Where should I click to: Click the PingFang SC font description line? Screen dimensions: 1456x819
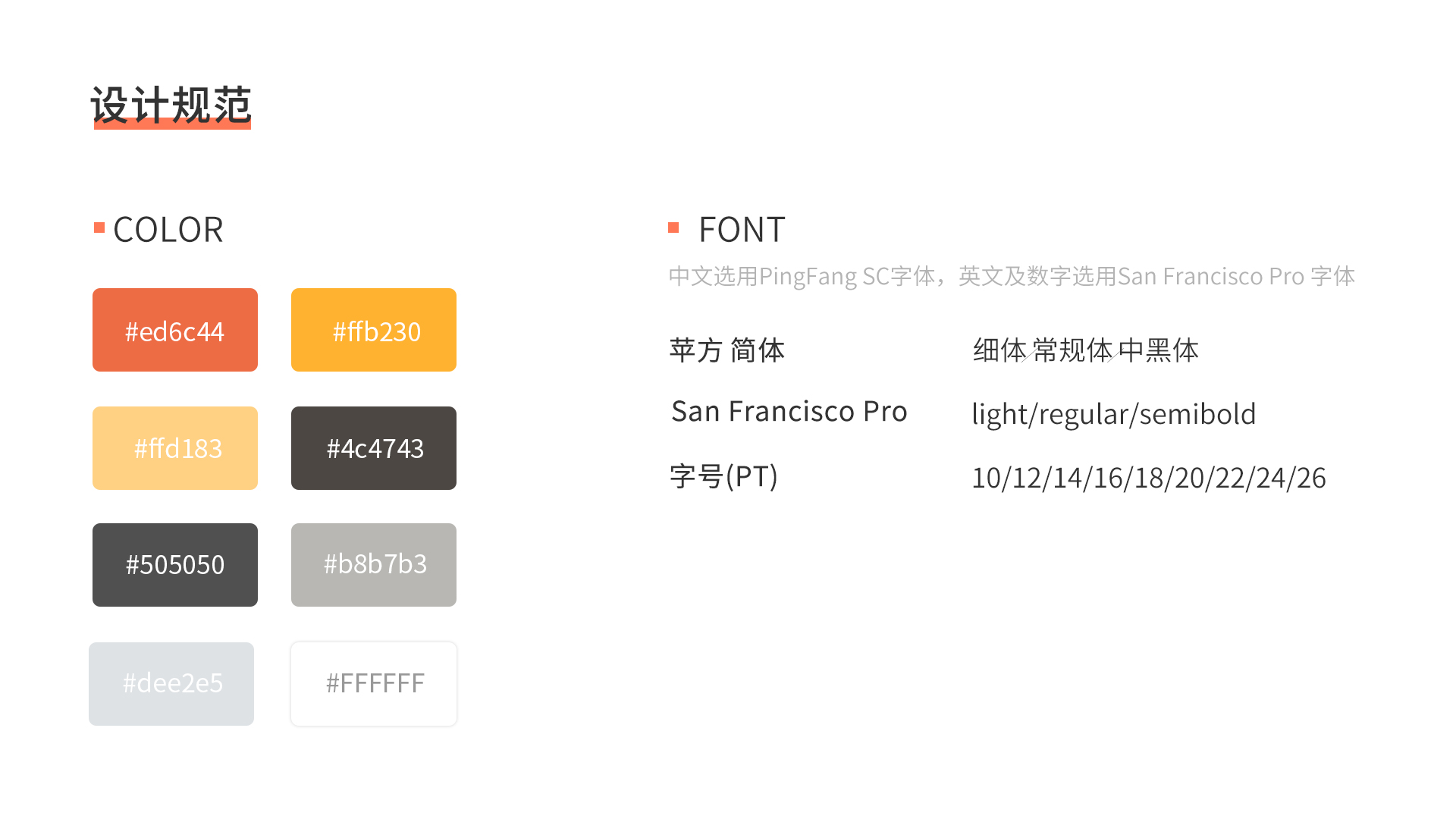click(1012, 276)
